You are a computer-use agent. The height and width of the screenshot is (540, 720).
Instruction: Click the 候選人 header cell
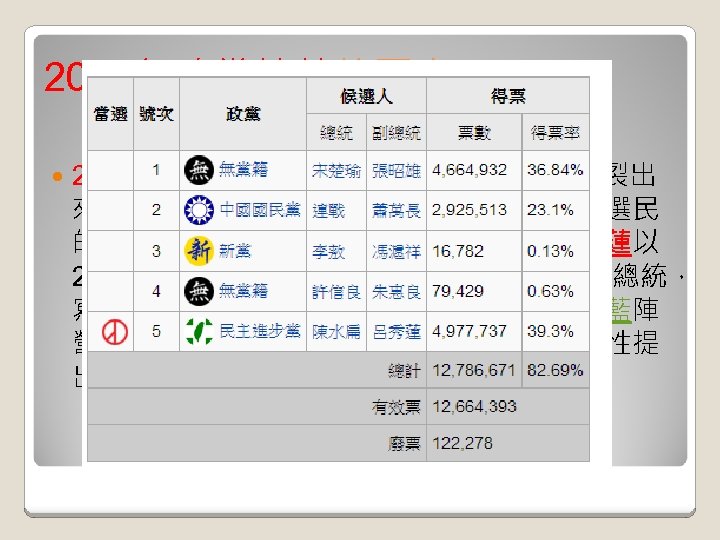(366, 96)
